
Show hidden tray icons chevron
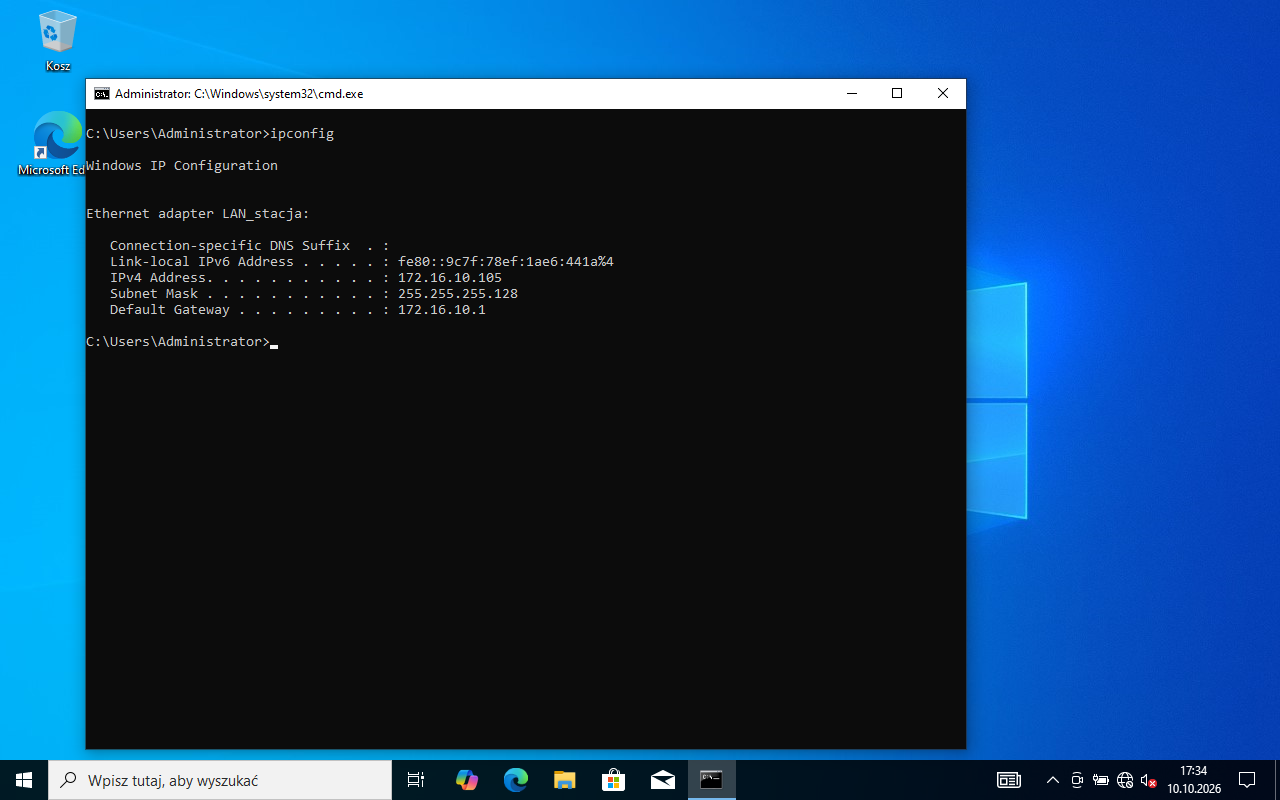pyautogui.click(x=1052, y=780)
